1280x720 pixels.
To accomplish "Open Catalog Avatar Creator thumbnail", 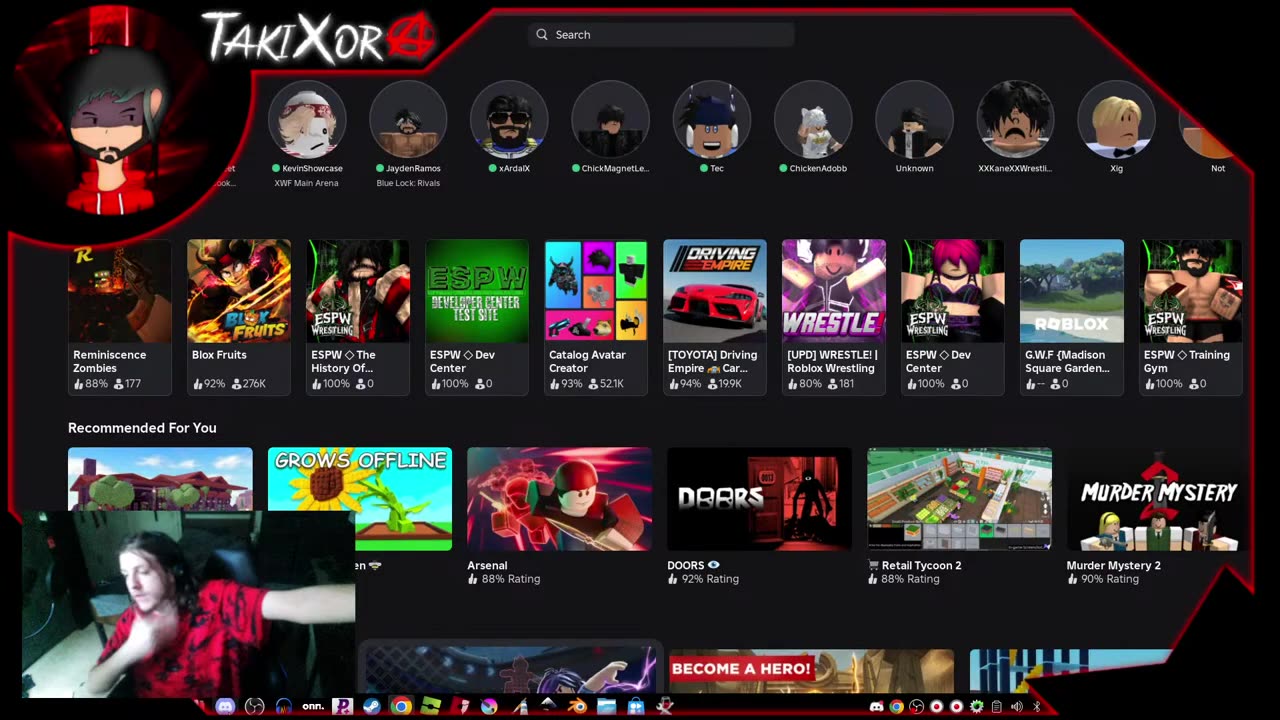I will pos(595,291).
